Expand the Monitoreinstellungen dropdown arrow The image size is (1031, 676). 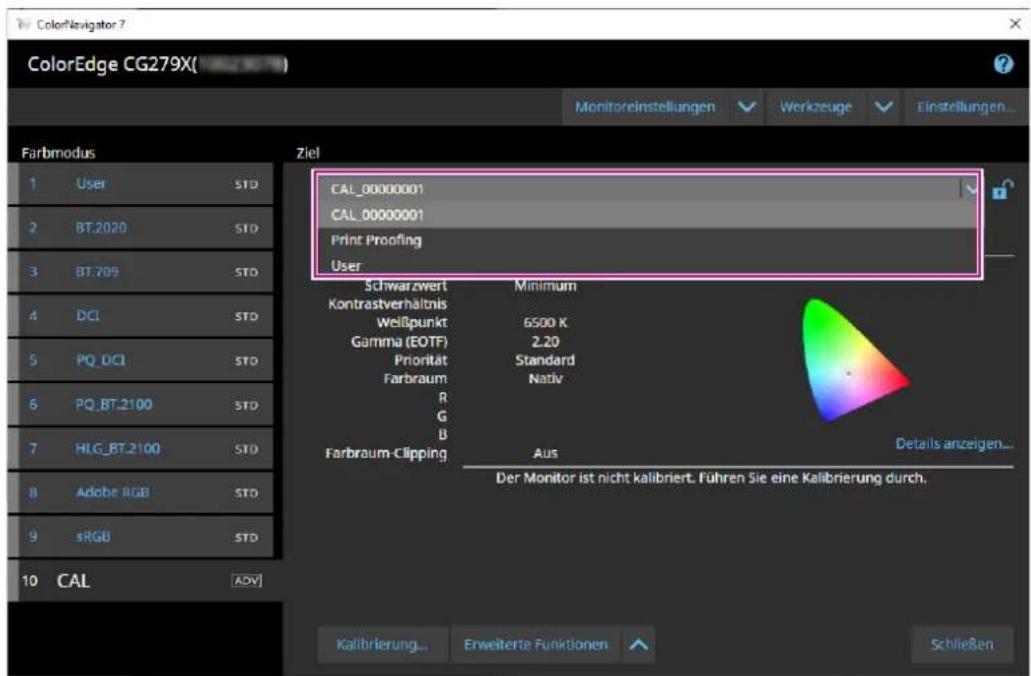pos(746,107)
